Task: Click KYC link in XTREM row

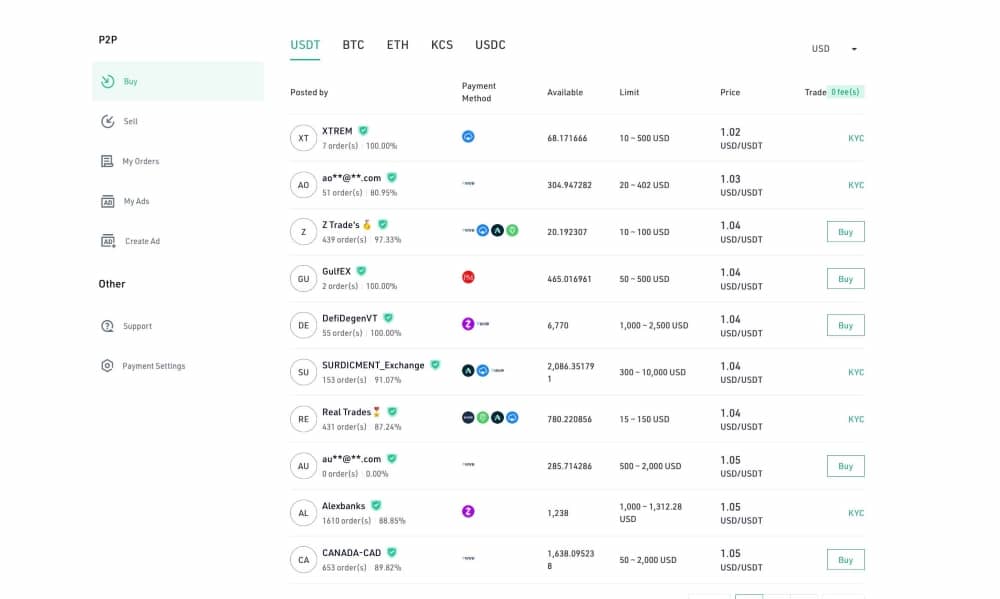Action: coord(856,138)
